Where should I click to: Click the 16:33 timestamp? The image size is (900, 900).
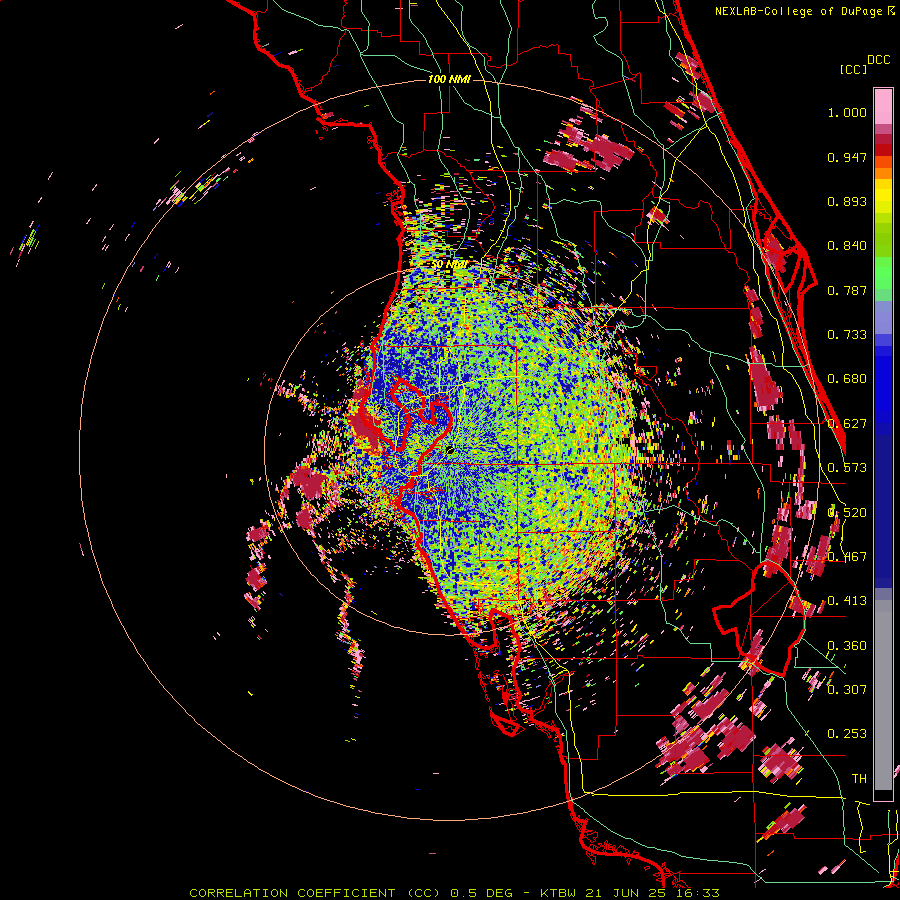697,893
